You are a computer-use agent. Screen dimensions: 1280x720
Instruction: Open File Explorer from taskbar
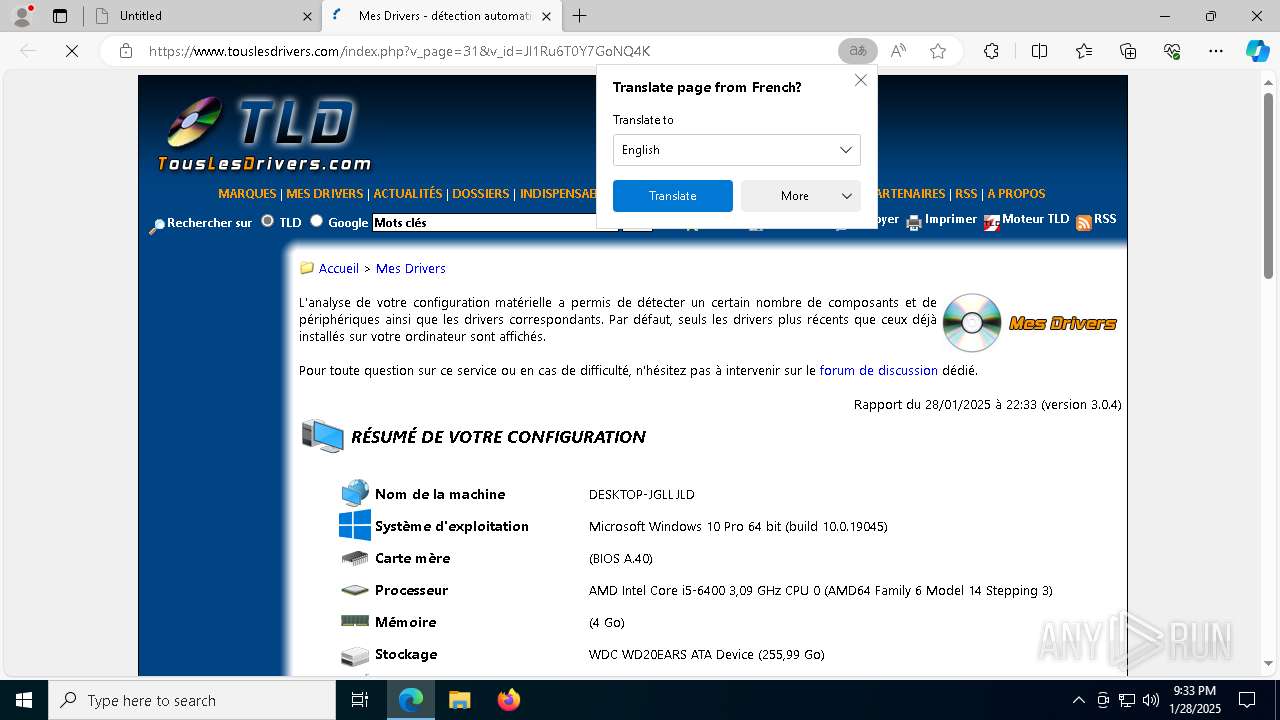pyautogui.click(x=459, y=700)
